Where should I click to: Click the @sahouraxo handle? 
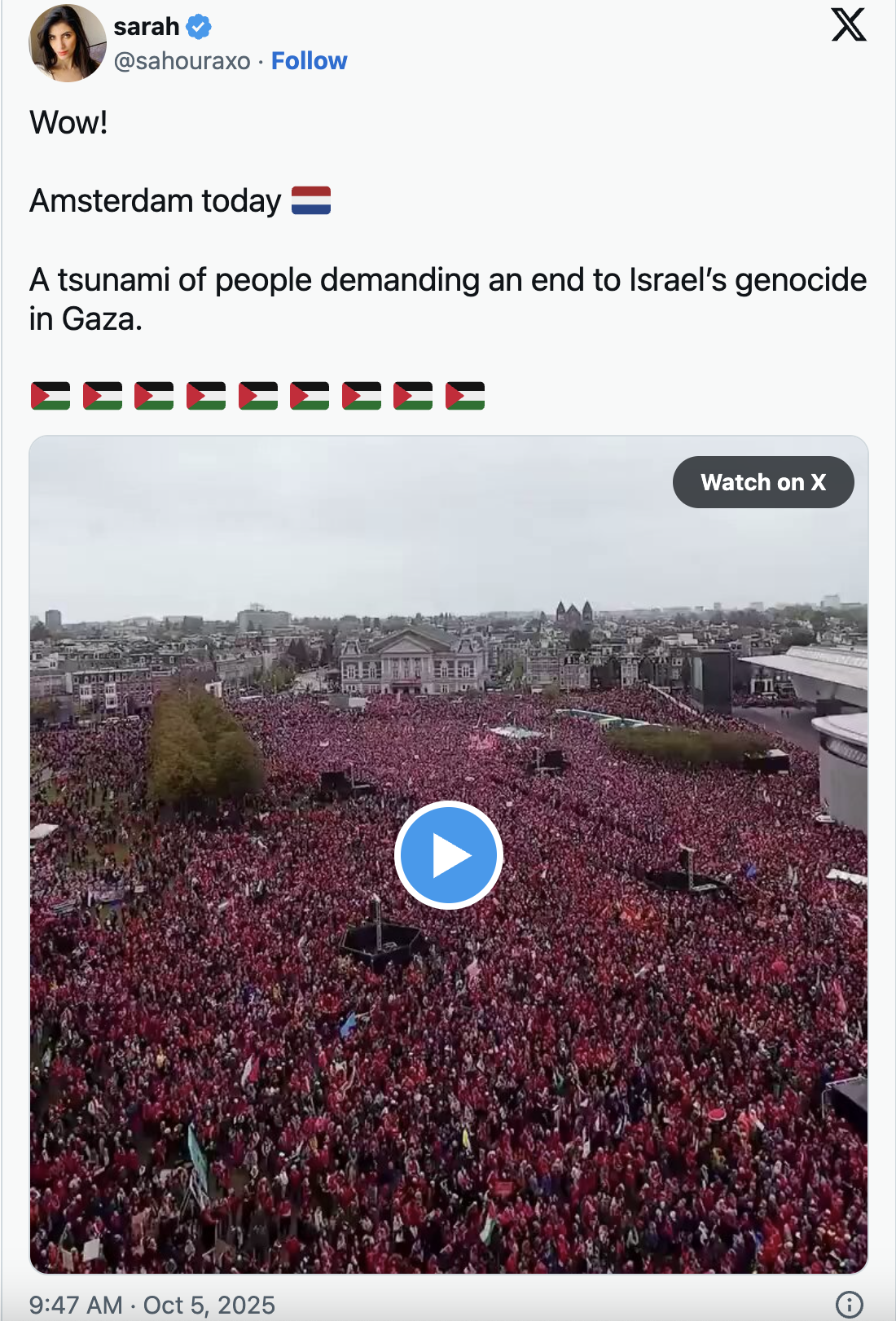[x=182, y=61]
